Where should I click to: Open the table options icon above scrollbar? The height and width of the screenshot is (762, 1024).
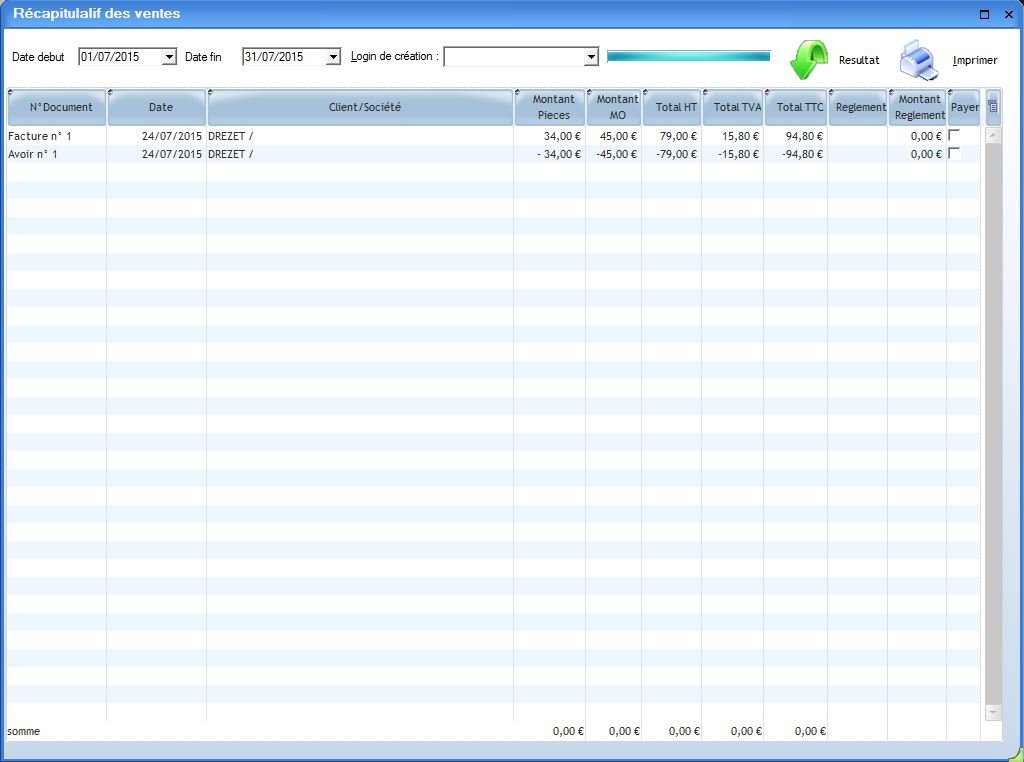(993, 107)
